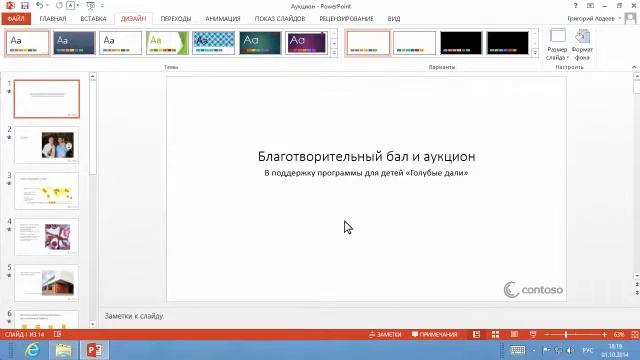Click the Action Center flag icon
This screenshot has width=640, height=360.
click(547, 350)
